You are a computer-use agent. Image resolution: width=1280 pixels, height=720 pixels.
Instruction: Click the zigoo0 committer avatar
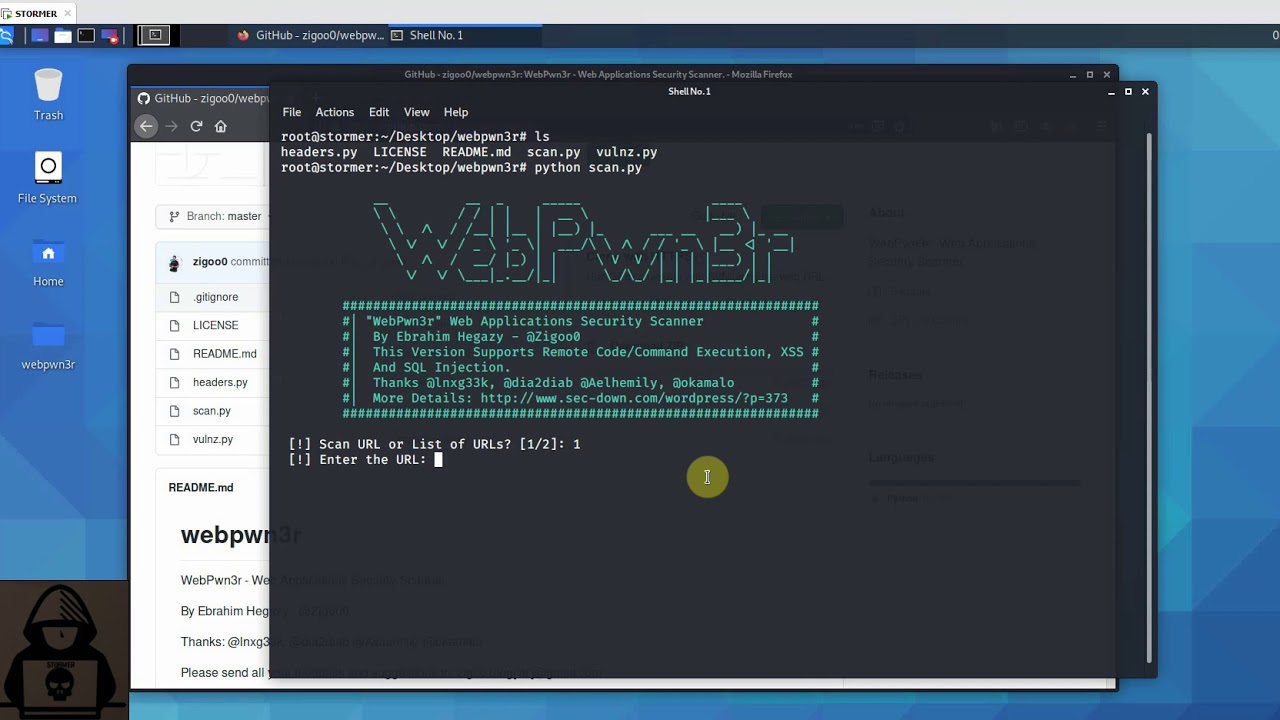tap(174, 263)
